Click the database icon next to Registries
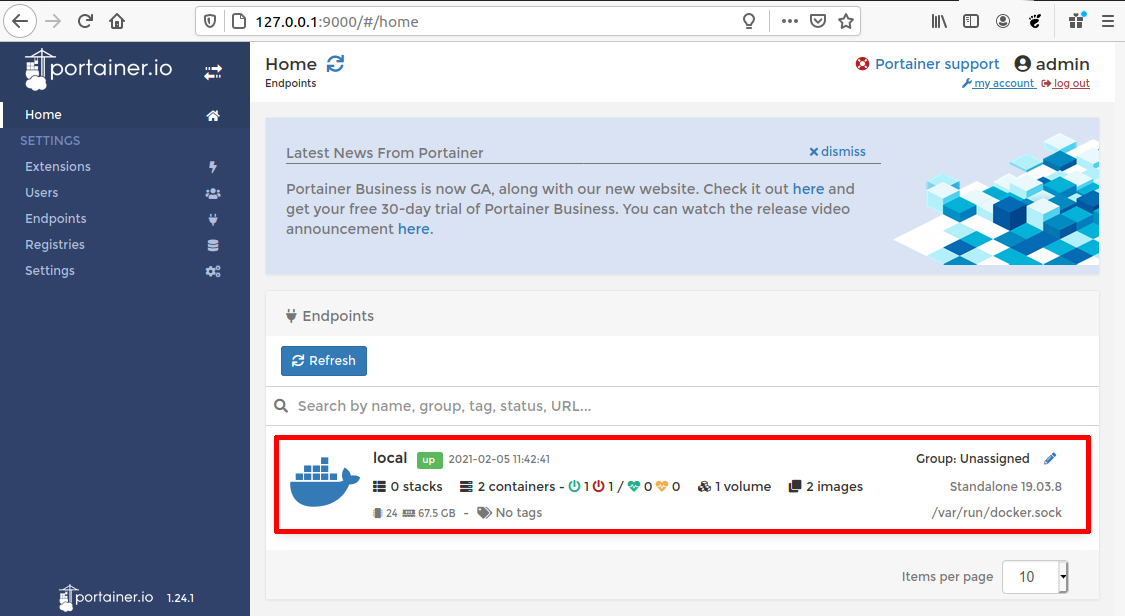 [x=213, y=245]
